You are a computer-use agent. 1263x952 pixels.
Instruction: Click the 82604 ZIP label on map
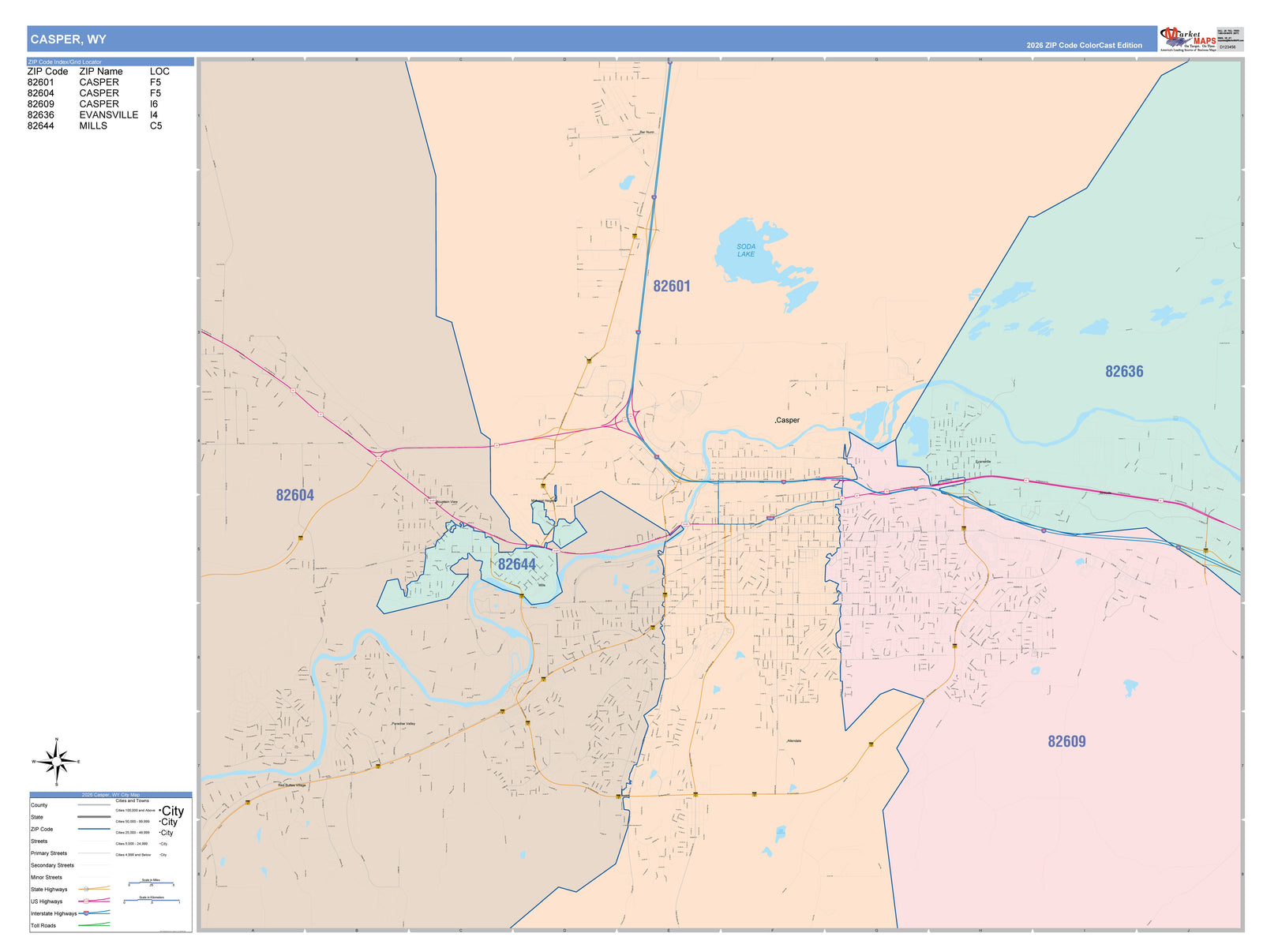[x=294, y=495]
